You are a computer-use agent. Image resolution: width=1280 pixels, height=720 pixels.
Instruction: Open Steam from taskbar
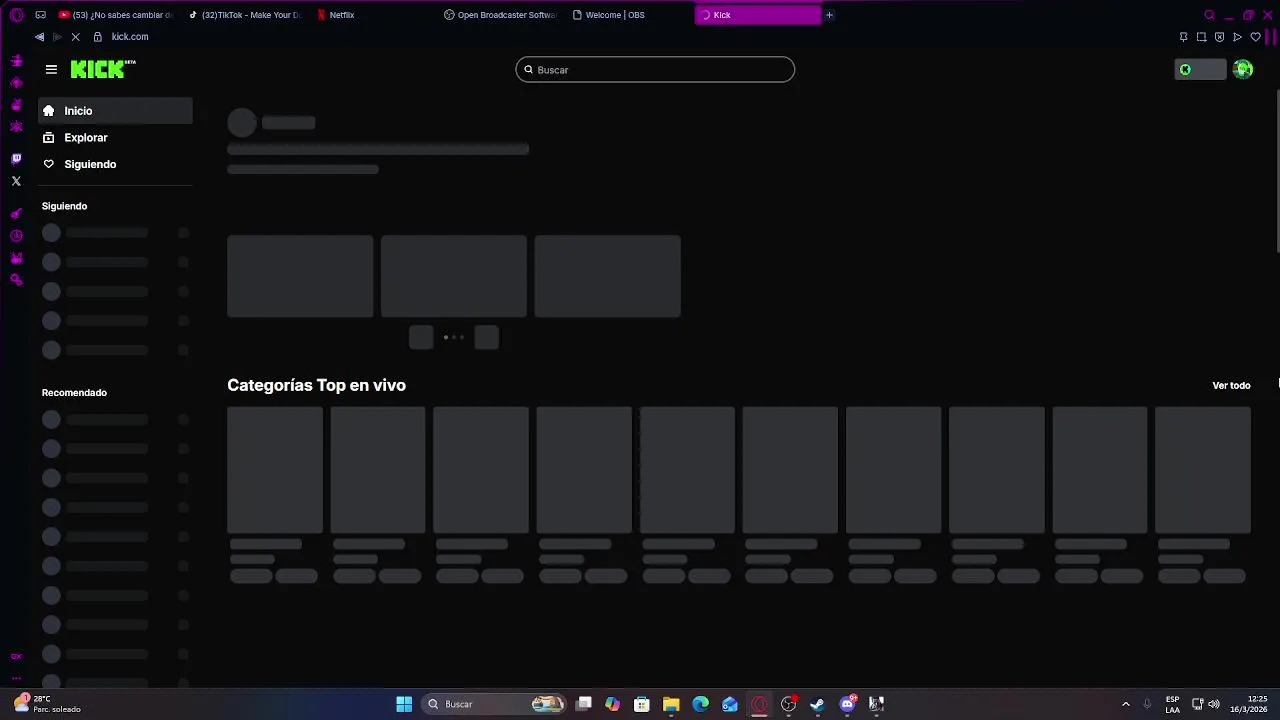pos(817,704)
